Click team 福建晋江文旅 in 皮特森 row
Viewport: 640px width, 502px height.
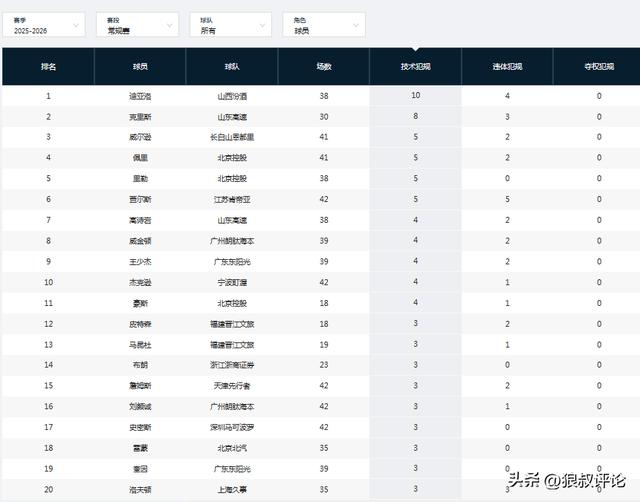coord(232,324)
